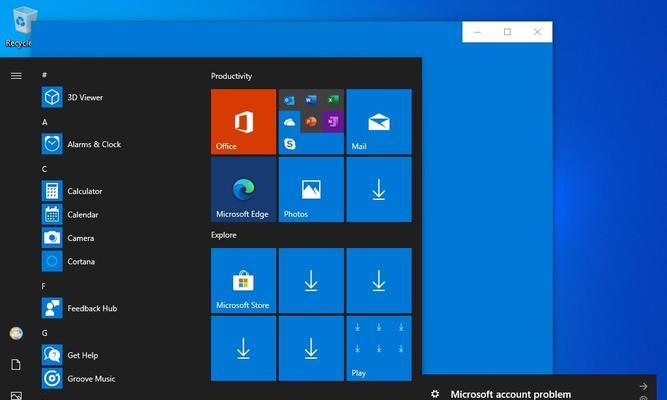Open the Mail tile
This screenshot has width=667, height=400.
(379, 122)
